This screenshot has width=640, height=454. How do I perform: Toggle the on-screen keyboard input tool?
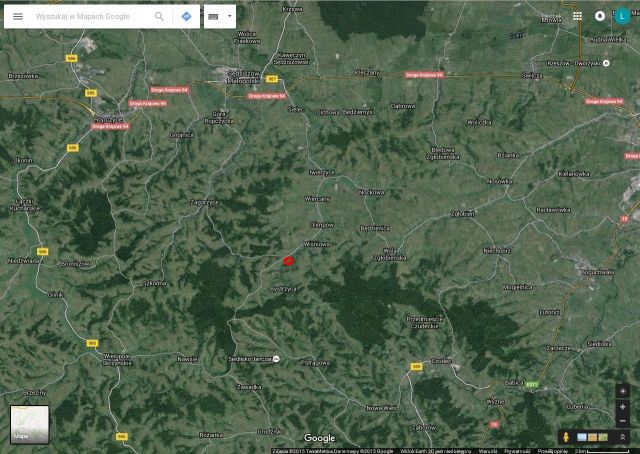point(213,17)
